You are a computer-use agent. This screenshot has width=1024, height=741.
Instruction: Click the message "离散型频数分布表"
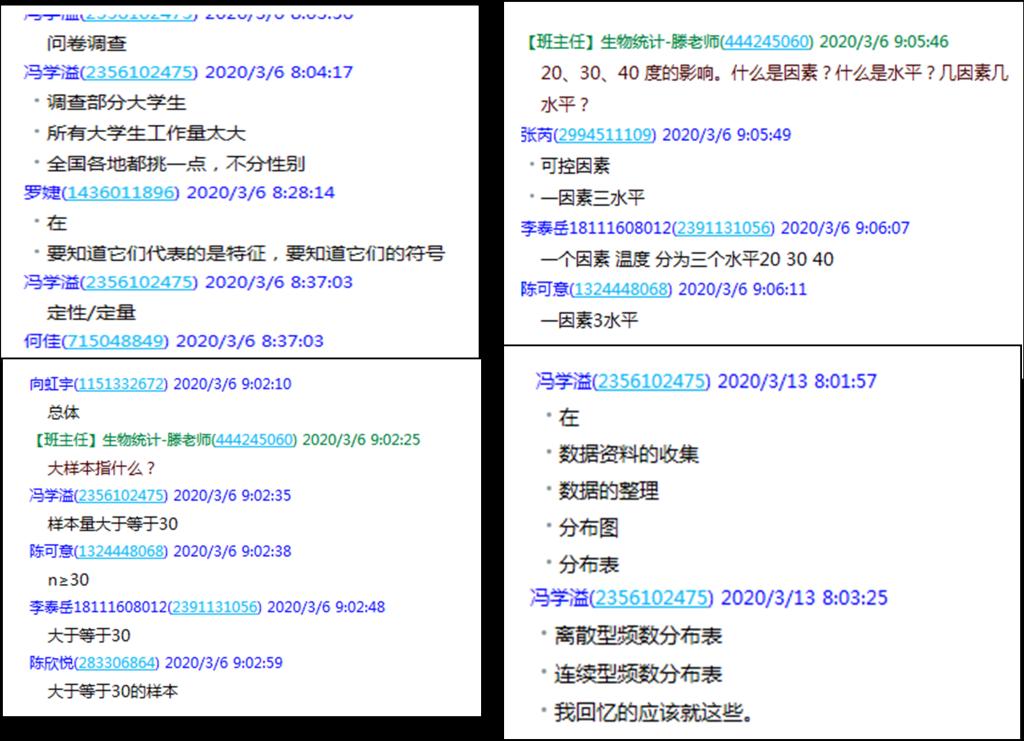(x=638, y=636)
